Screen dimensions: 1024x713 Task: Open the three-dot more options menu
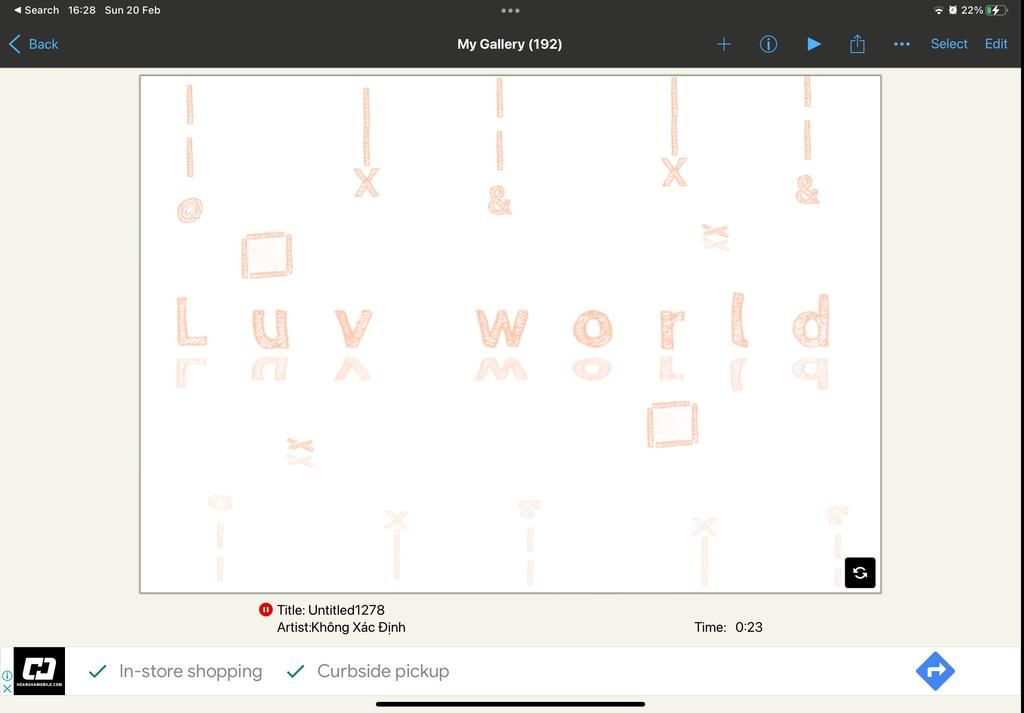(x=902, y=44)
